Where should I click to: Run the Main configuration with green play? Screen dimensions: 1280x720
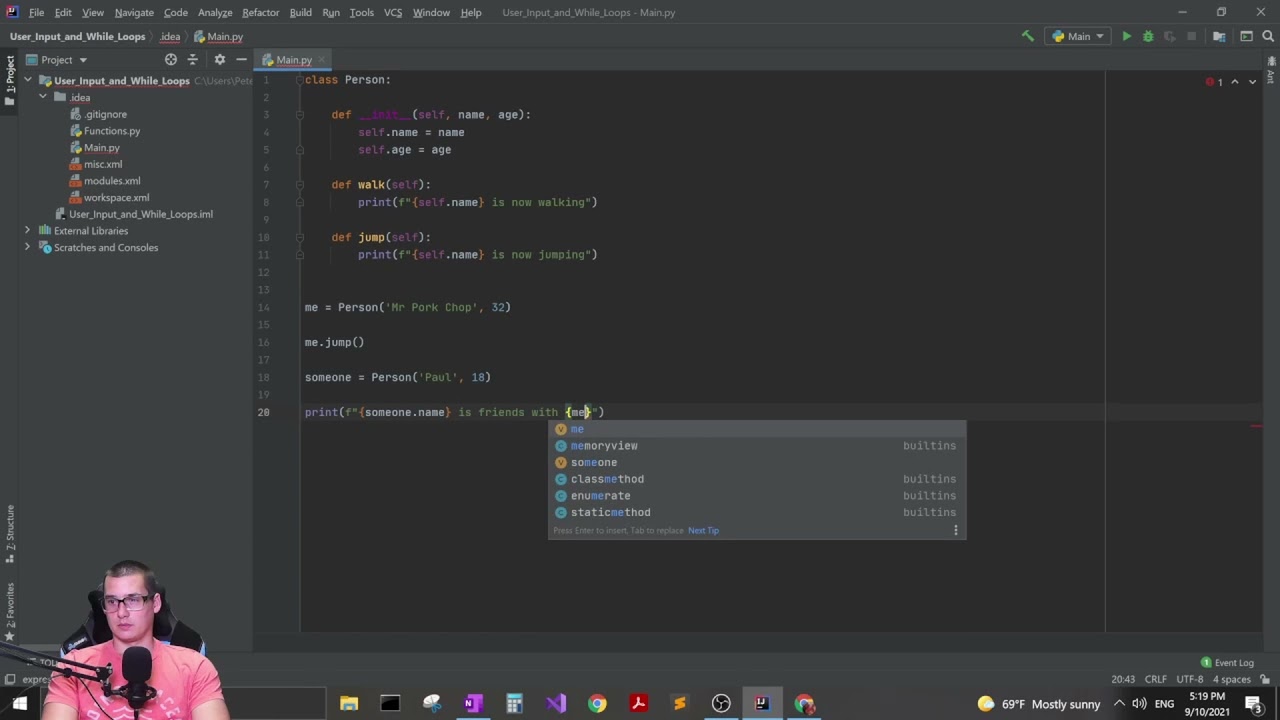click(x=1126, y=36)
